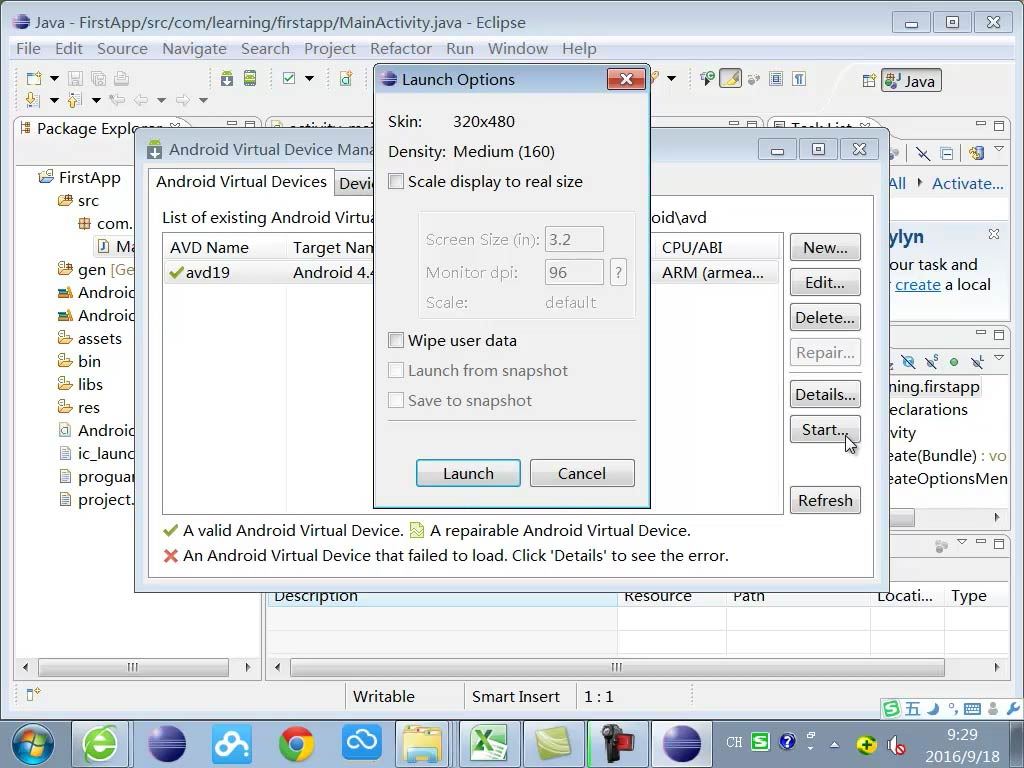Toggle Mark Occurrences highlighter icon
Image resolution: width=1024 pixels, height=768 pixels.
(730, 79)
